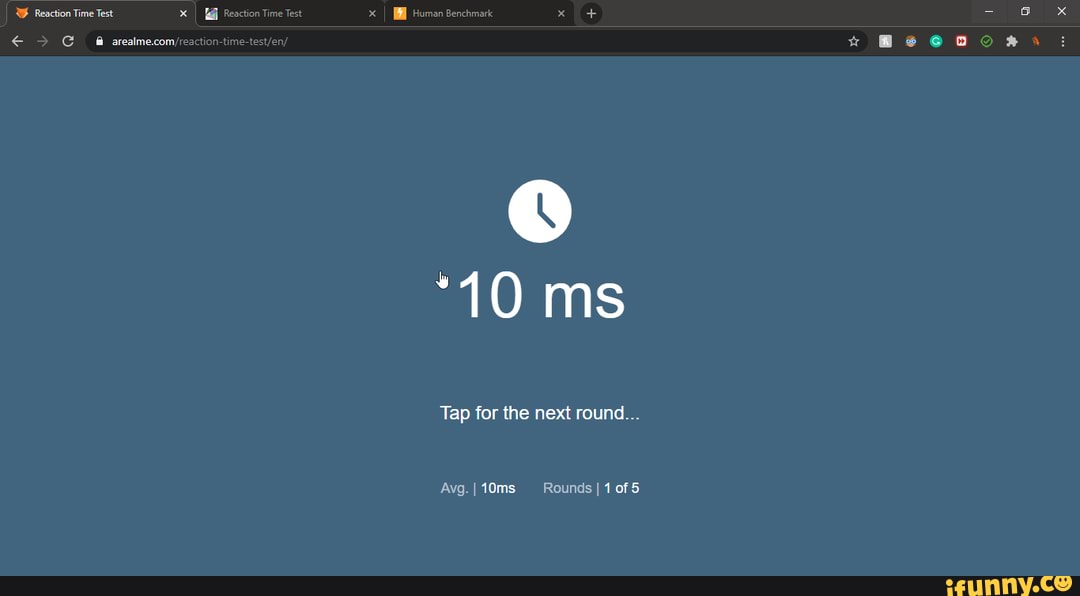Screen dimensions: 1080x596
Task: Switch to the Human Benchmark tab
Action: tap(470, 13)
